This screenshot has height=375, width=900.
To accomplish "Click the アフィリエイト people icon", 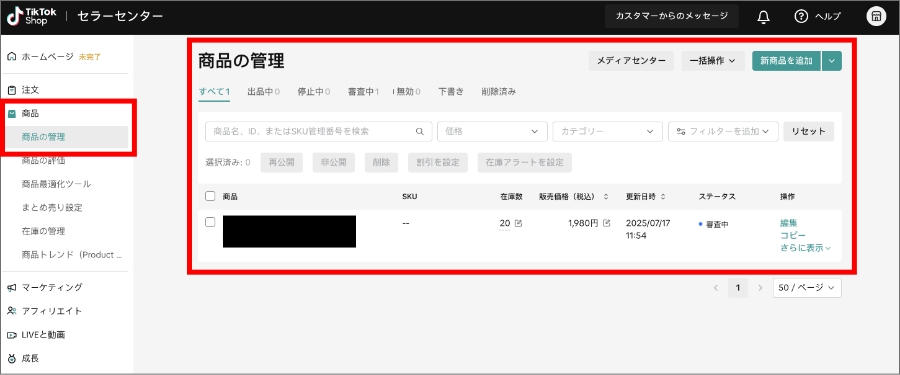I will [x=12, y=311].
